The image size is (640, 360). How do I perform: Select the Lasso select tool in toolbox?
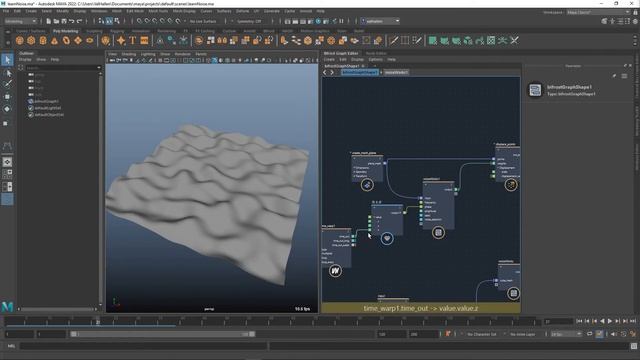pyautogui.click(x=7, y=73)
